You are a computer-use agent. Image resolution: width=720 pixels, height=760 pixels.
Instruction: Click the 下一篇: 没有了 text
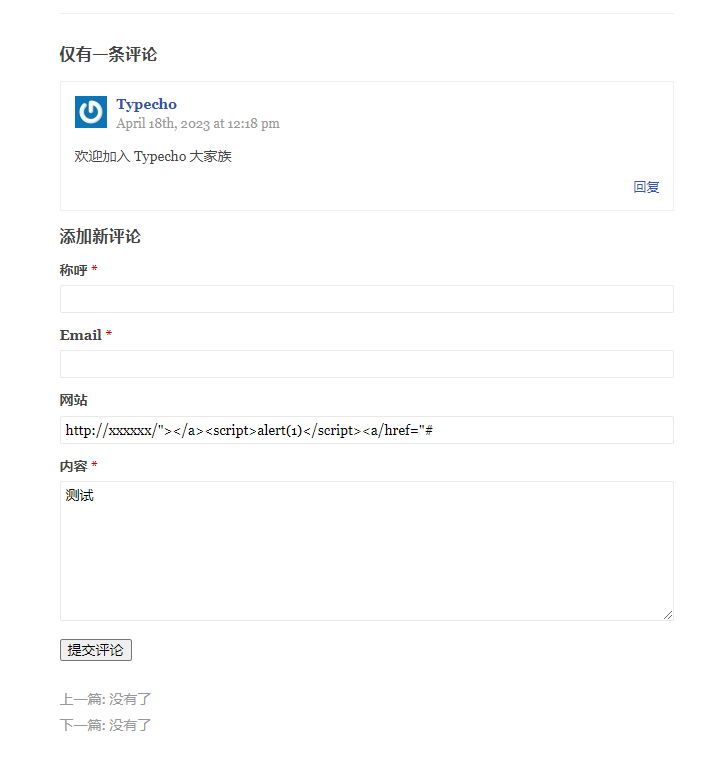click(x=105, y=725)
